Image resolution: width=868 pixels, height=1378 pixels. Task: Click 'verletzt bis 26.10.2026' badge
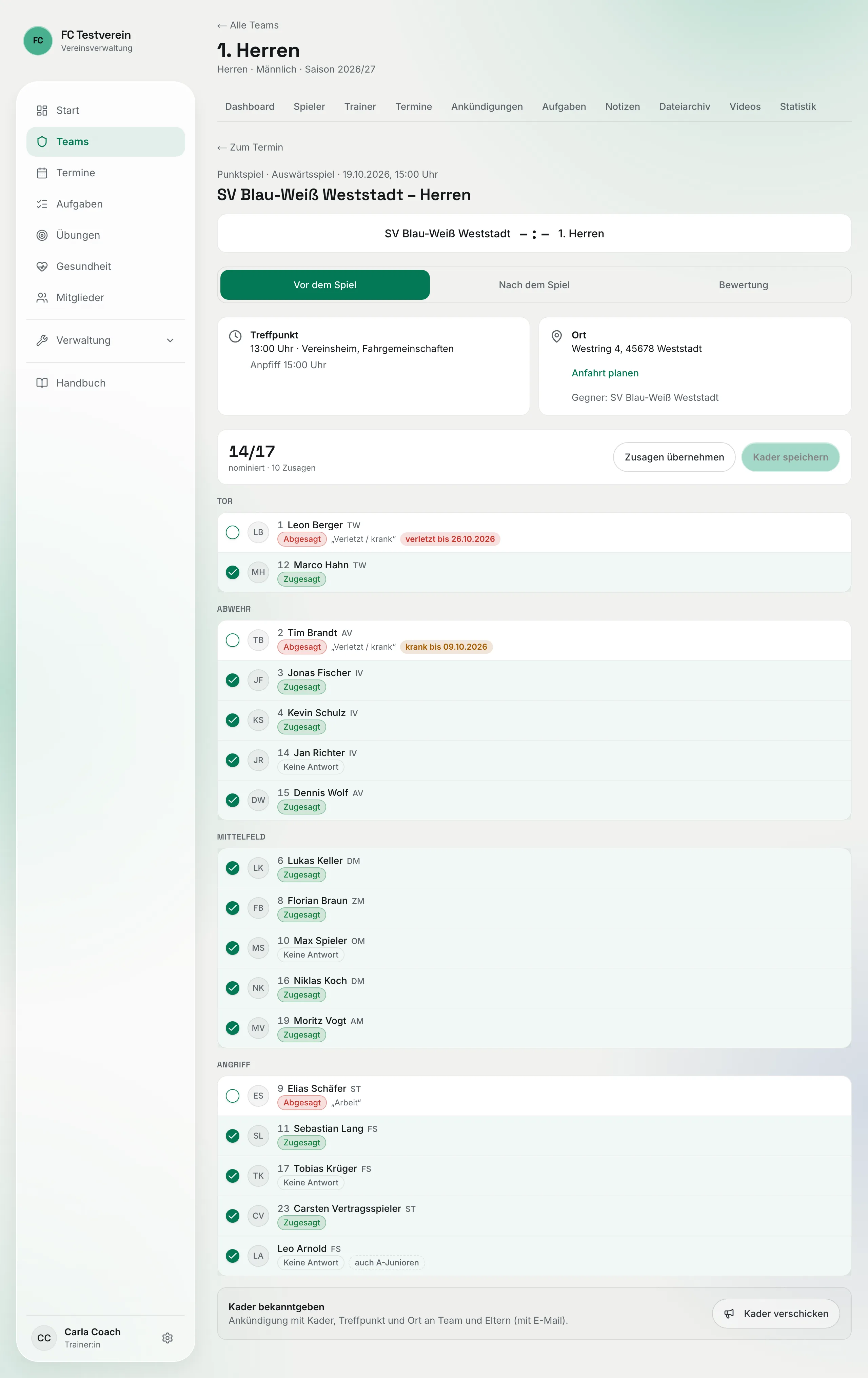point(450,539)
